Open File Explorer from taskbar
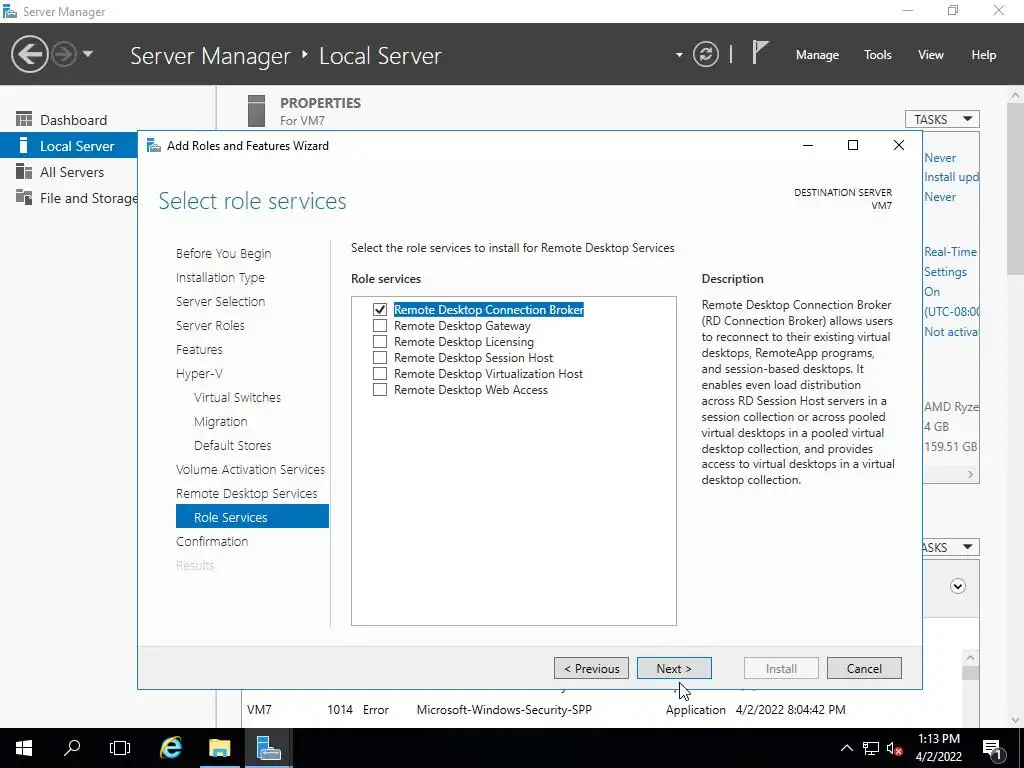The height and width of the screenshot is (768, 1024). (219, 748)
